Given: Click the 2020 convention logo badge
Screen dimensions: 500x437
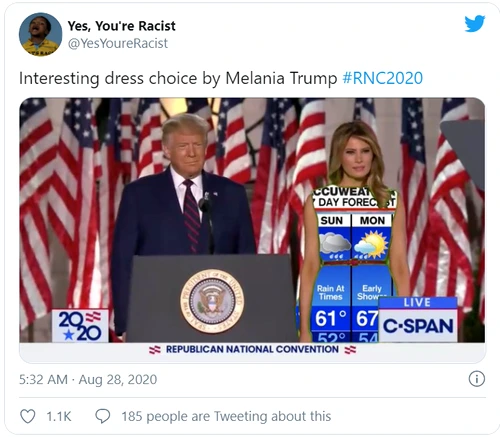Looking at the screenshot, I should tap(80, 325).
